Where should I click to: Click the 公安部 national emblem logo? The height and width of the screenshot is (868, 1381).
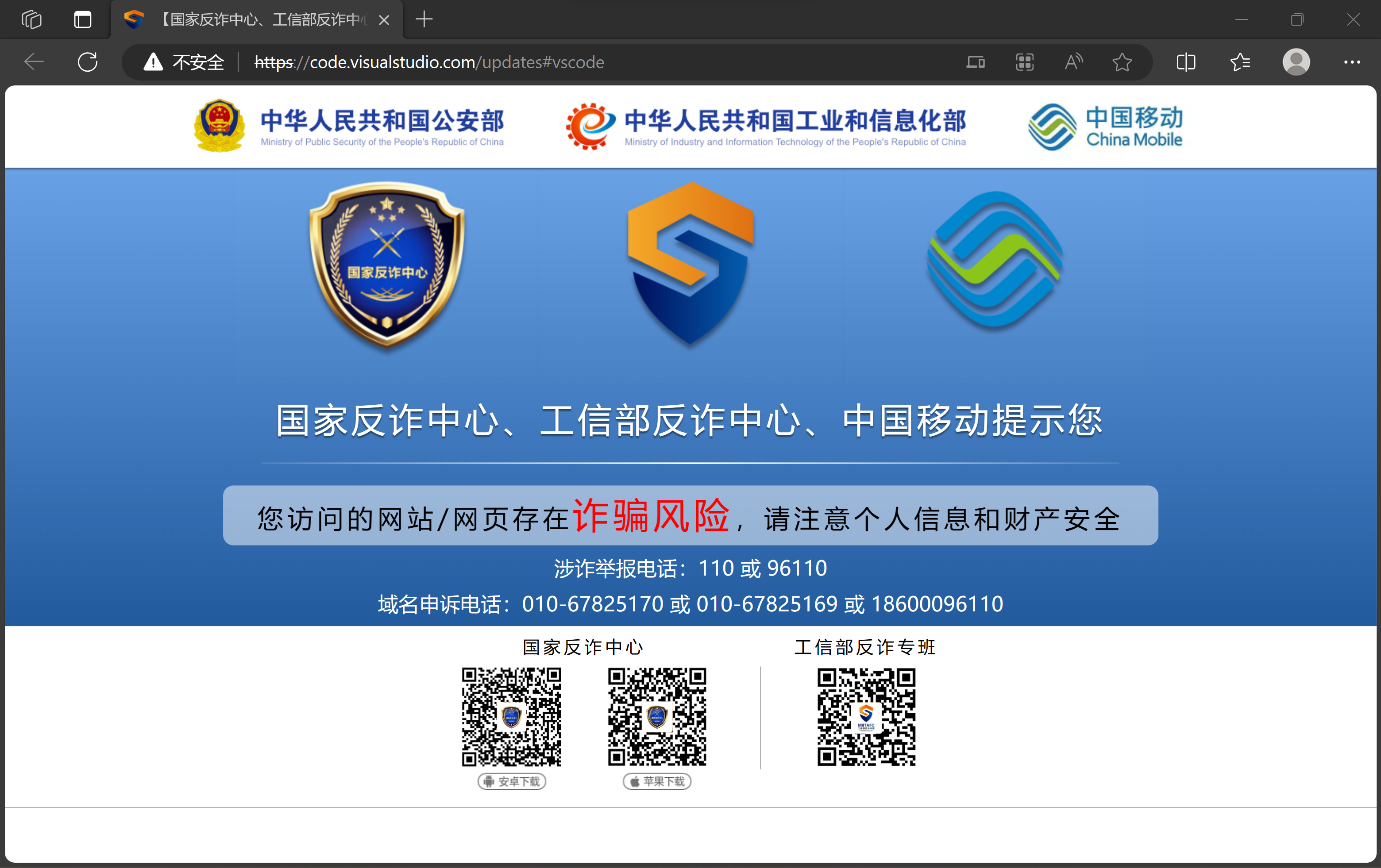click(219, 126)
